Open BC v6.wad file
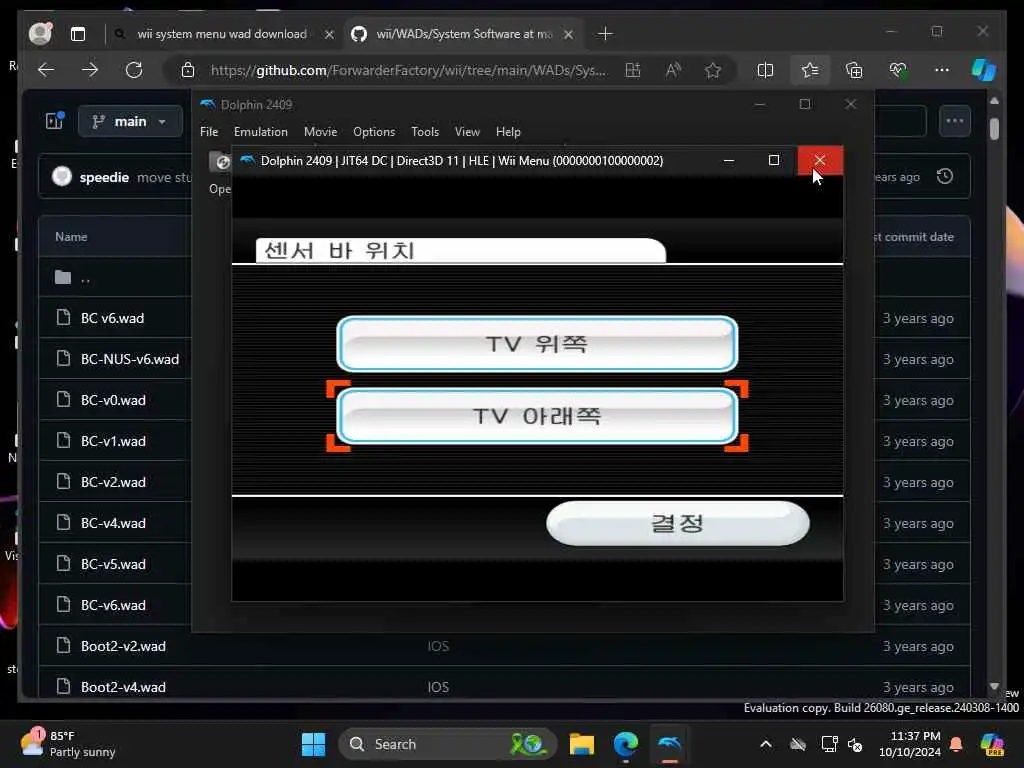Screen dimensions: 1024x768 pyautogui.click(x=112, y=319)
